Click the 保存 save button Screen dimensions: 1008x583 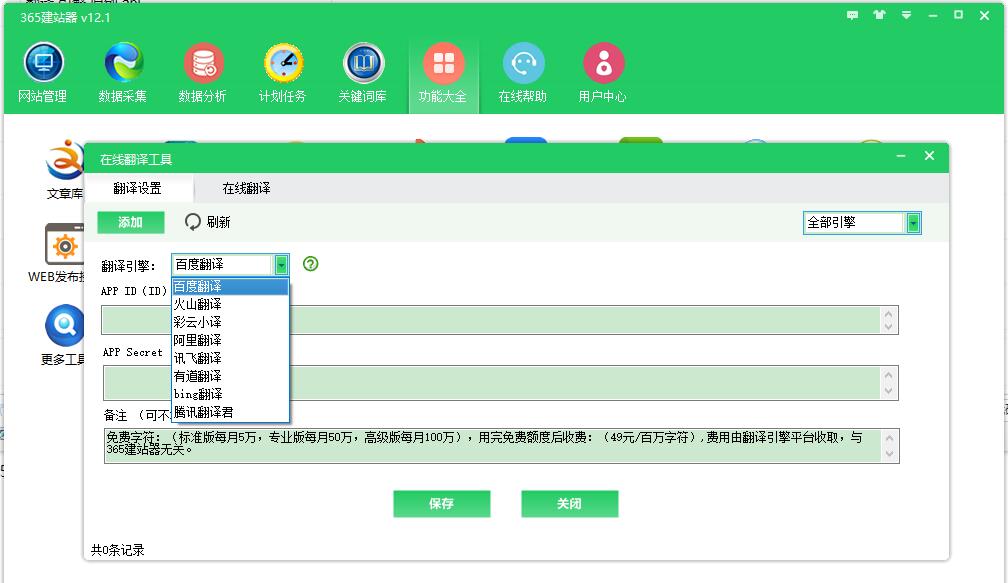pos(442,504)
